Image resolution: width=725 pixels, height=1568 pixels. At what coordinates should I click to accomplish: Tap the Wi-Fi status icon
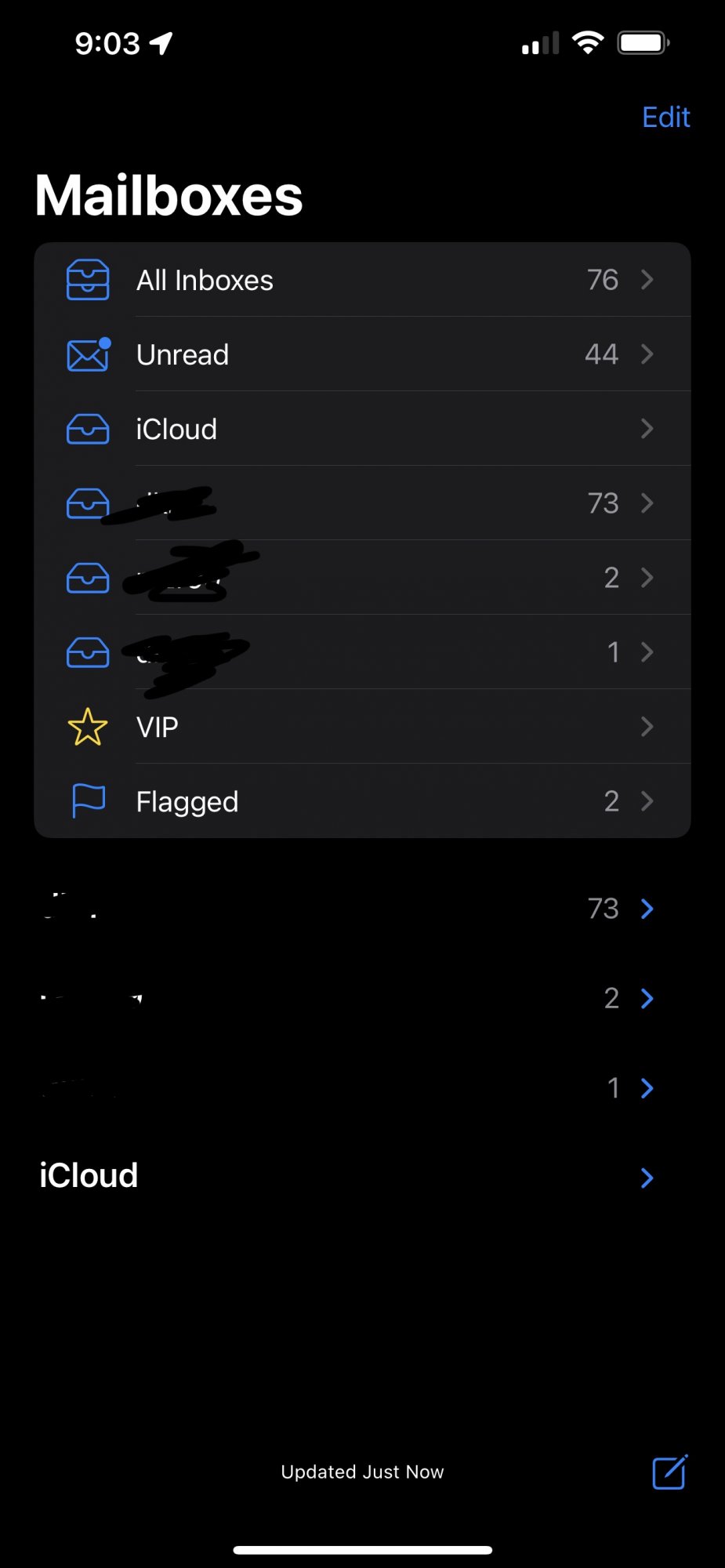(588, 42)
